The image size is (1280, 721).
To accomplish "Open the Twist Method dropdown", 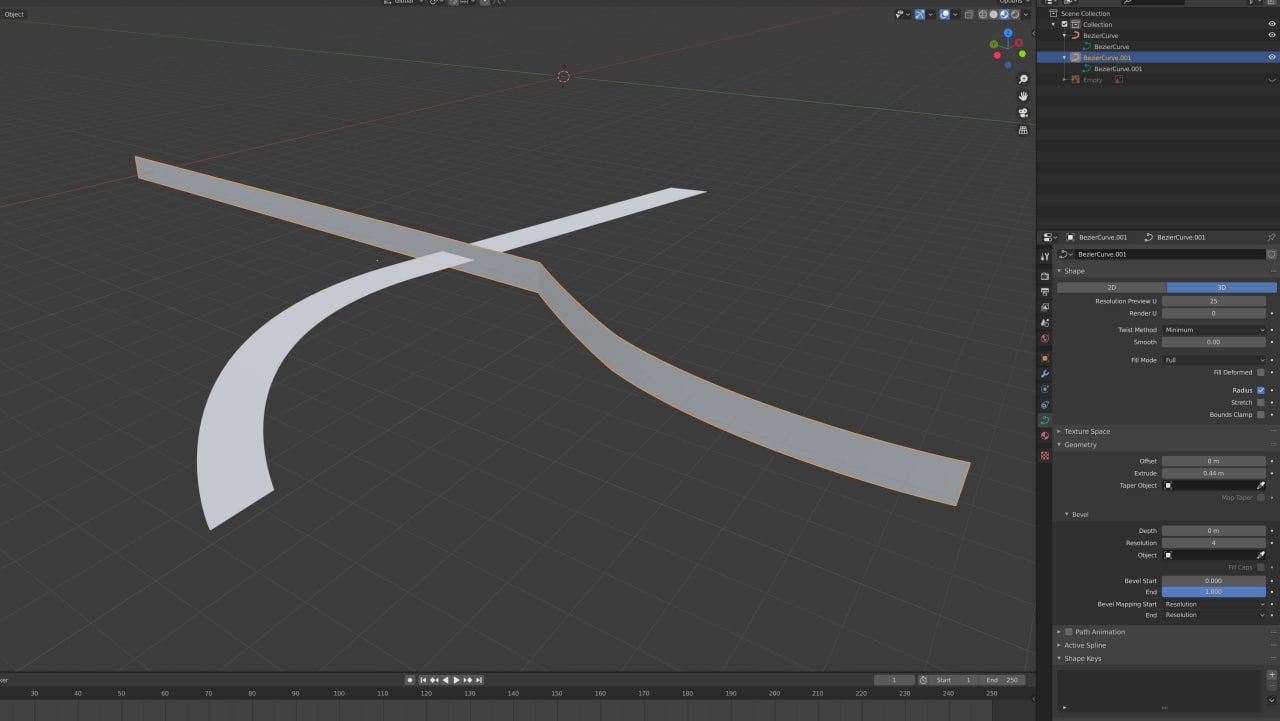I will [1214, 330].
